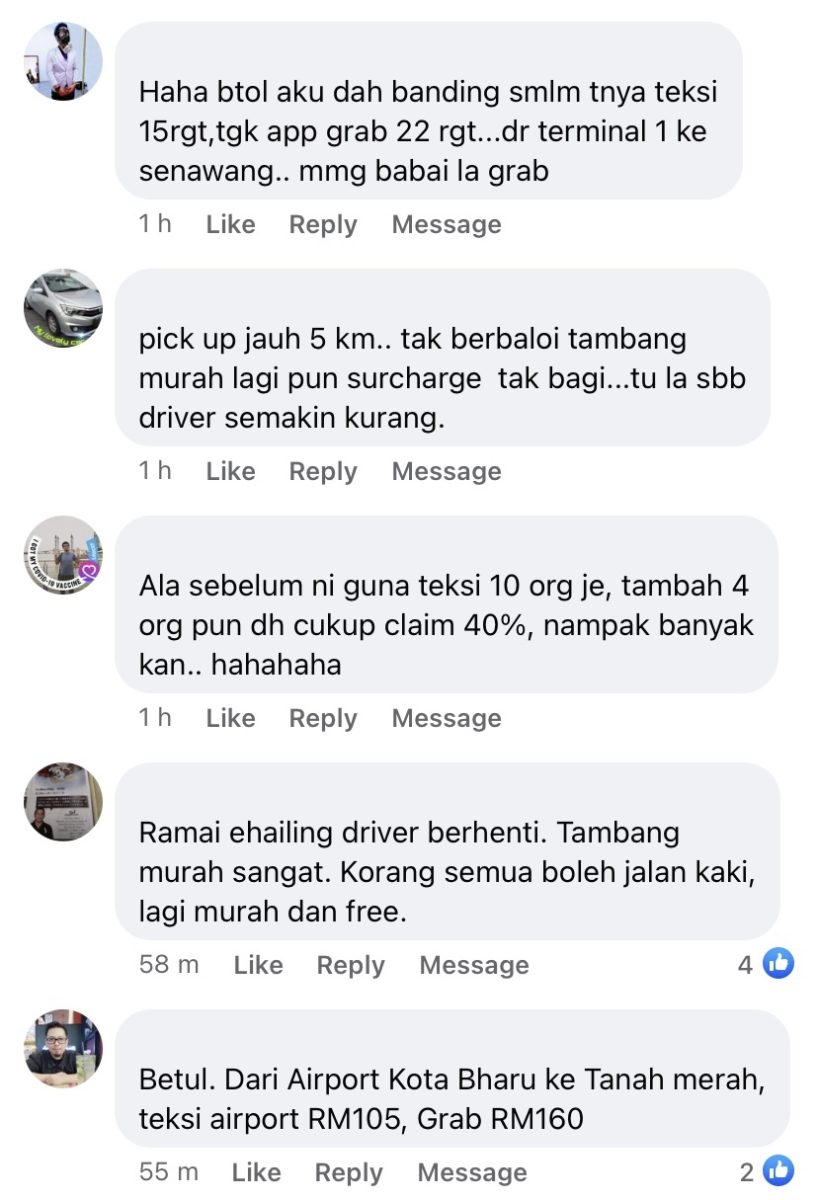Reply to the pick up jauh 5 km comment
Image resolution: width=818 pixels, height=1200 pixels.
323,471
